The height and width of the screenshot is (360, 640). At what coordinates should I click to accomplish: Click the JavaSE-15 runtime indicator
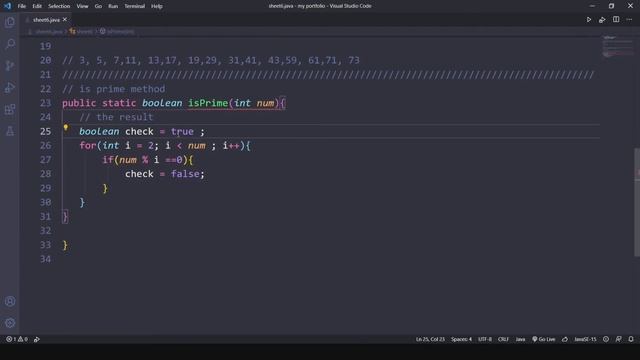[x=585, y=339]
